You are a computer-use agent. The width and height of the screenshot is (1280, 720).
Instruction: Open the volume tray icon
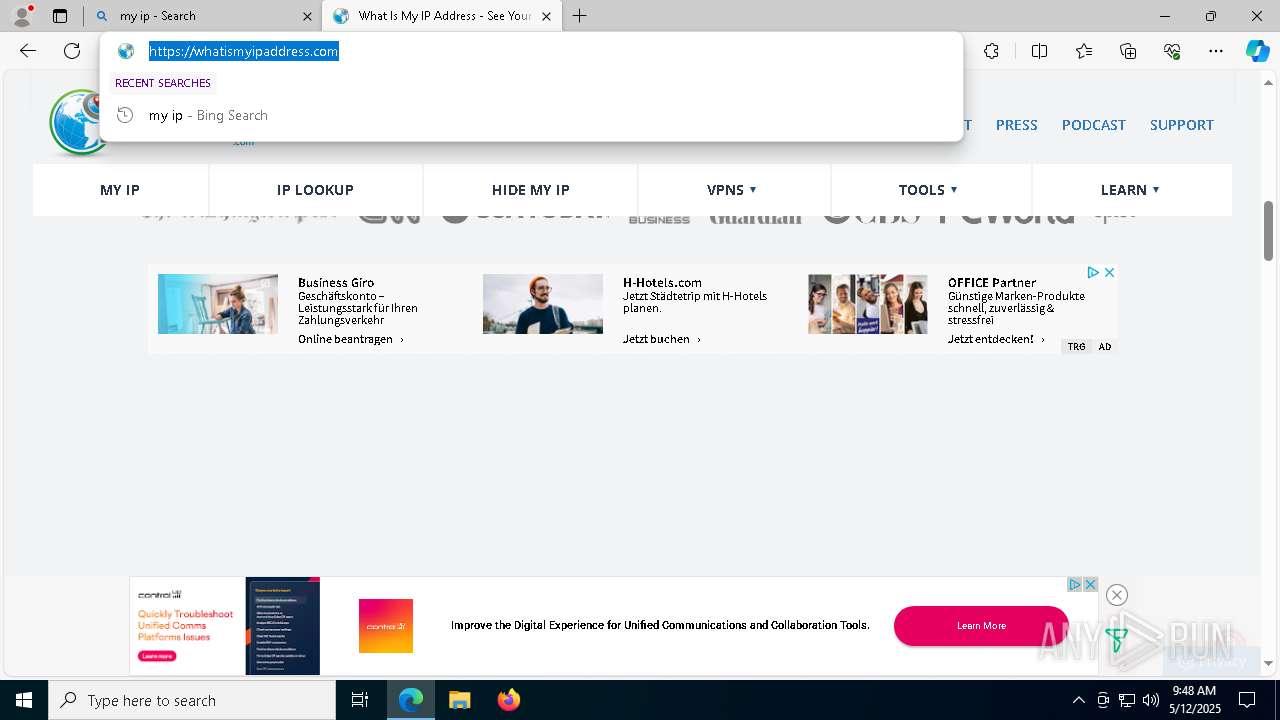pos(1151,700)
